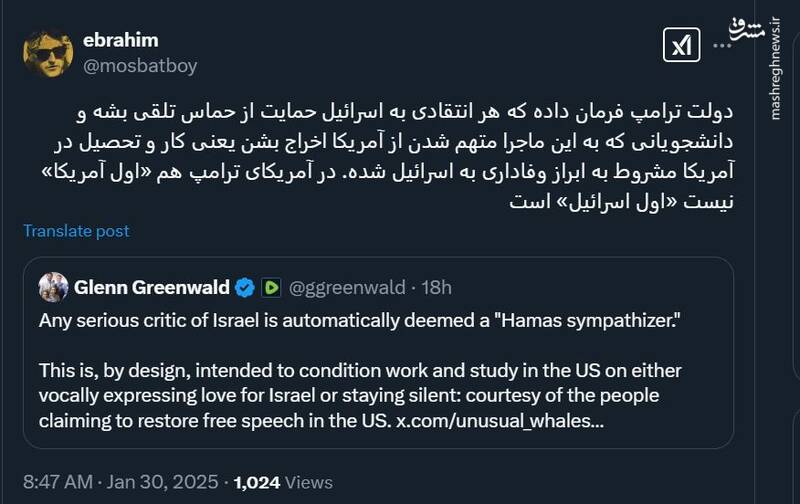
Task: Click the green affiliate badge icon
Action: (271, 288)
